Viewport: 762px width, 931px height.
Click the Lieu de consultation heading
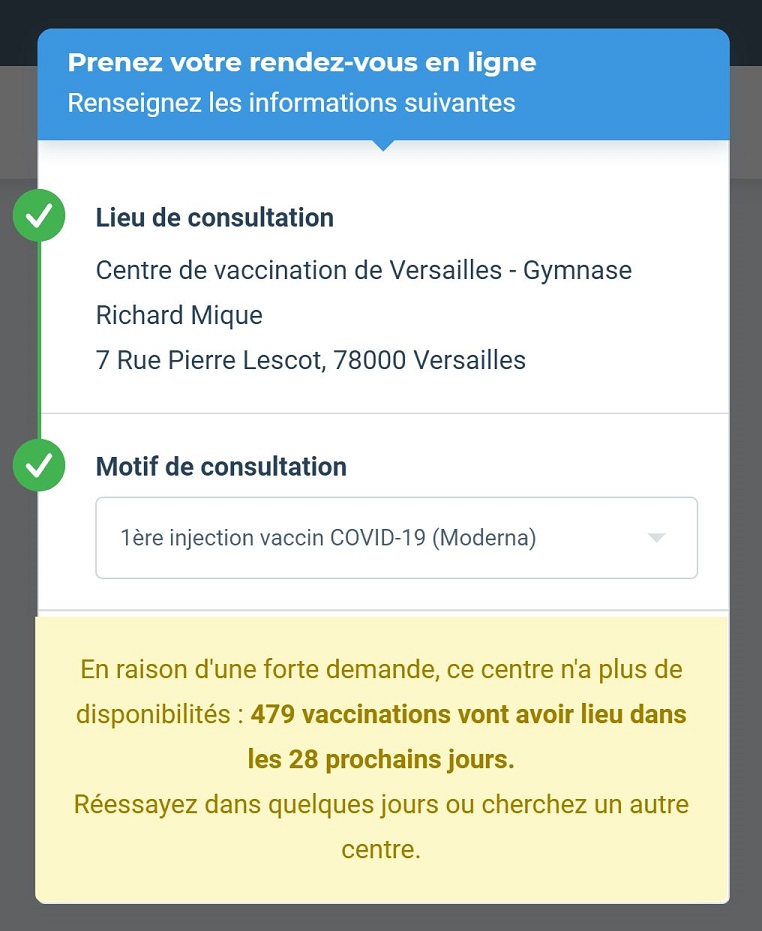pyautogui.click(x=214, y=218)
